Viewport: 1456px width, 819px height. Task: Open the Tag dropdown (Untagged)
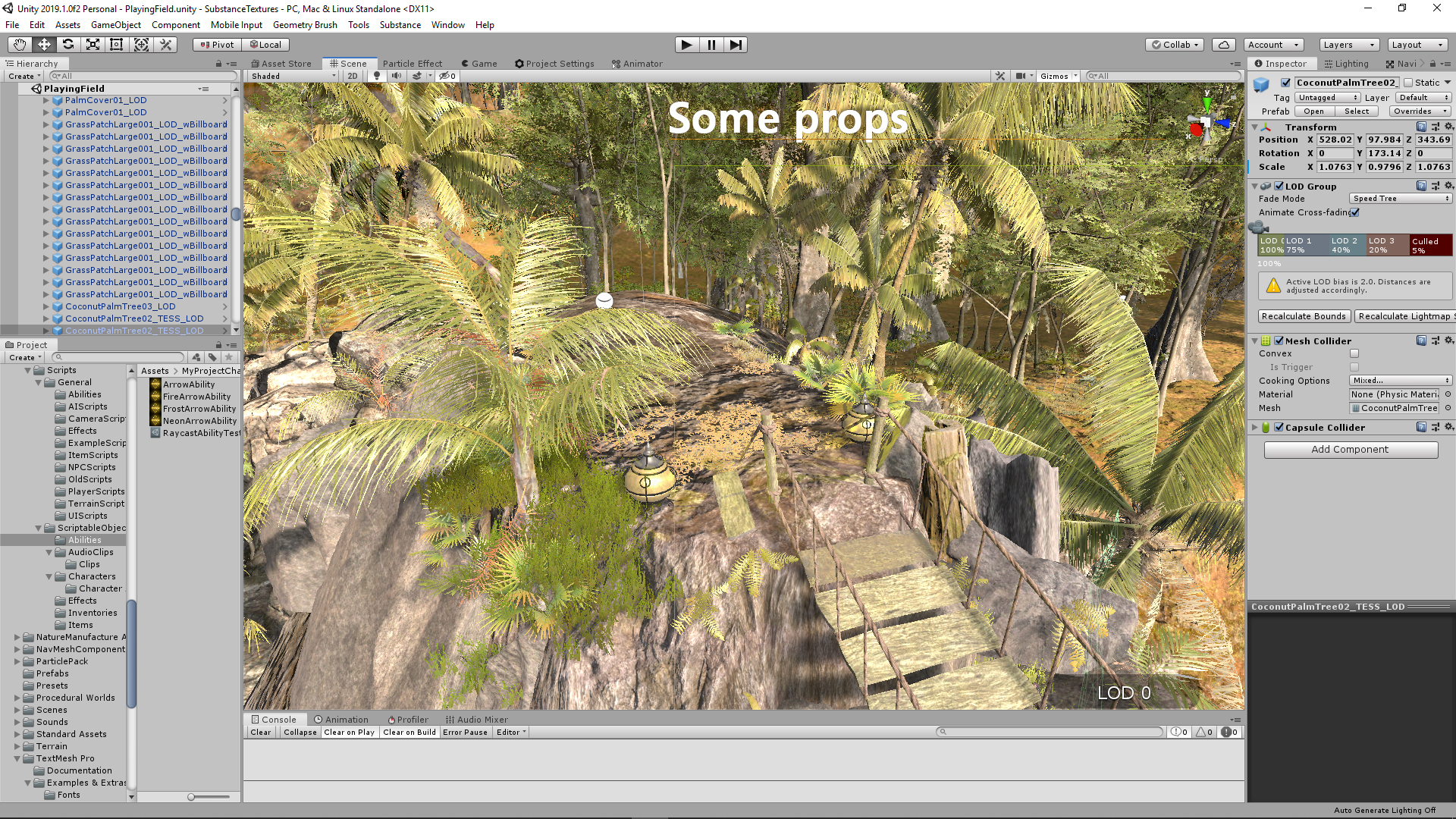tap(1327, 98)
